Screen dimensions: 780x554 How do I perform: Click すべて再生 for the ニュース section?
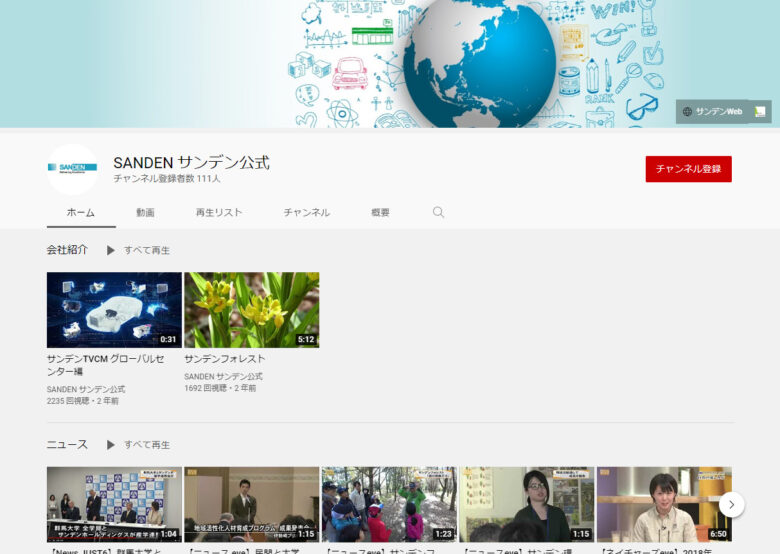pos(147,445)
